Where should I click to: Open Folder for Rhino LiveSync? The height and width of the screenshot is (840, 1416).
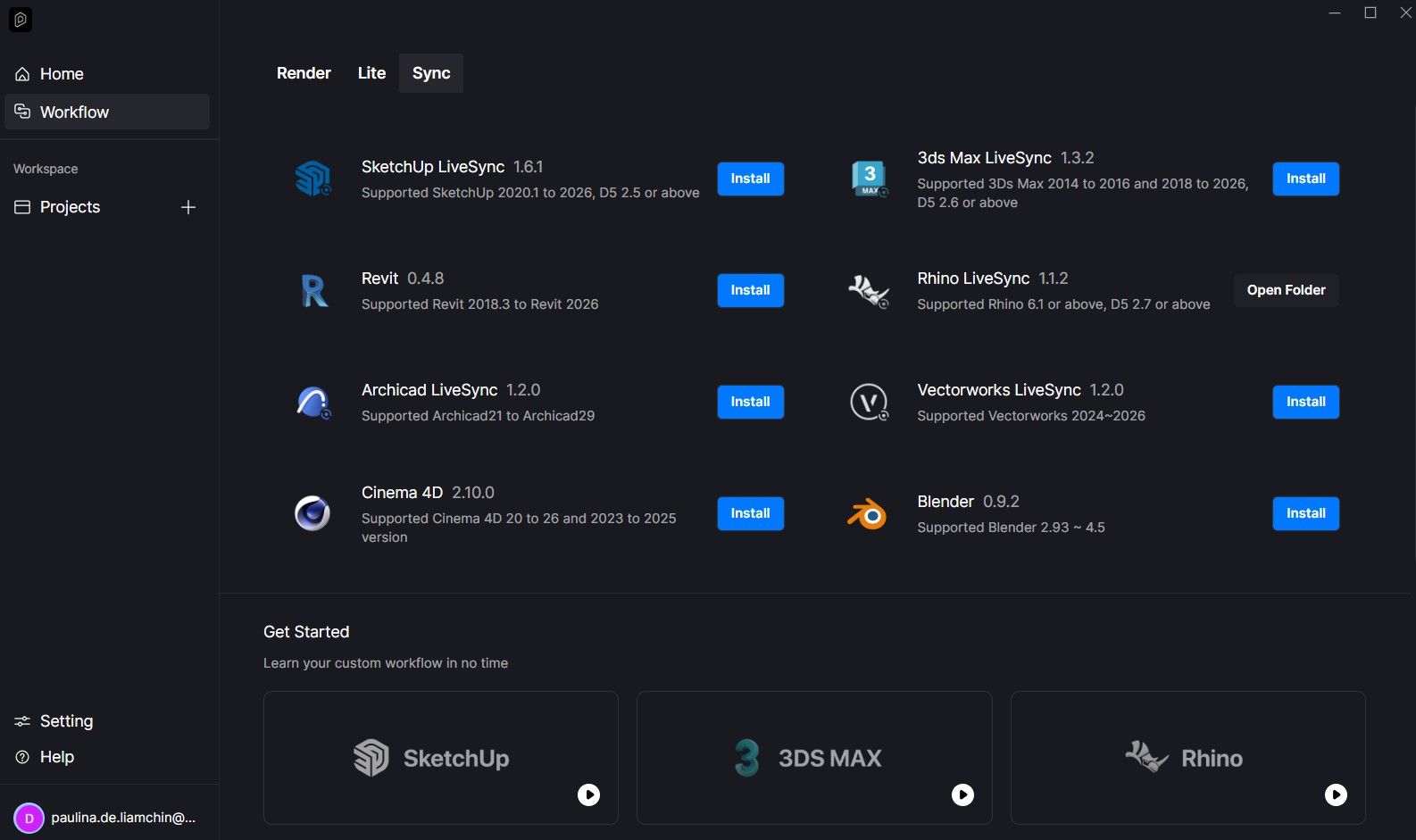pos(1286,290)
